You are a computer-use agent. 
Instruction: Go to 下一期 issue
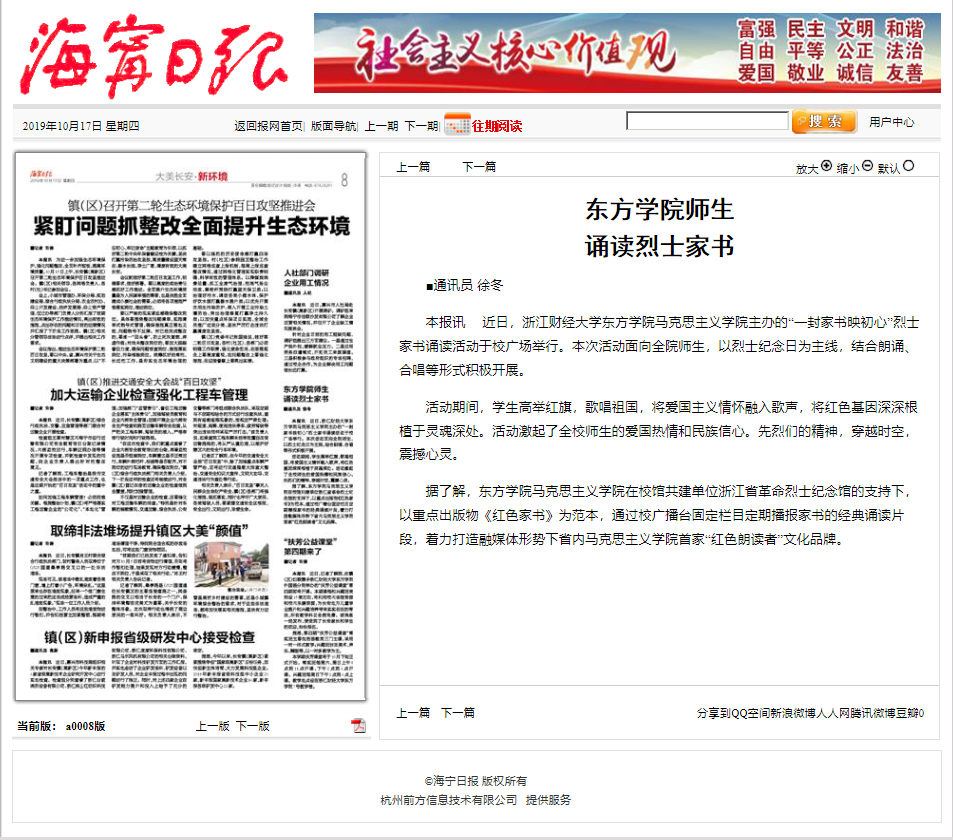point(421,126)
